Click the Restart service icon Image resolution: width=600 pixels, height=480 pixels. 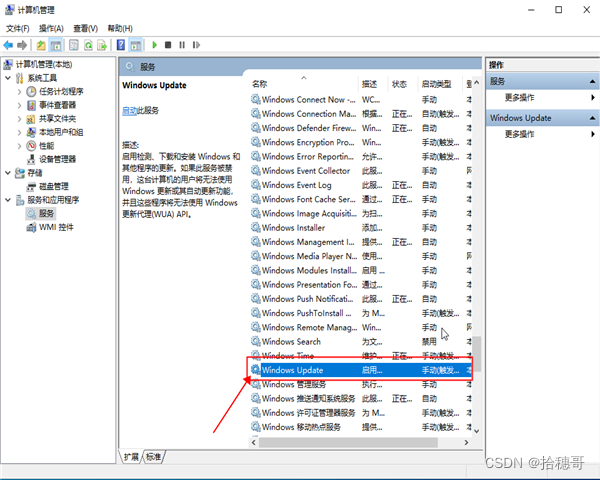click(x=196, y=45)
